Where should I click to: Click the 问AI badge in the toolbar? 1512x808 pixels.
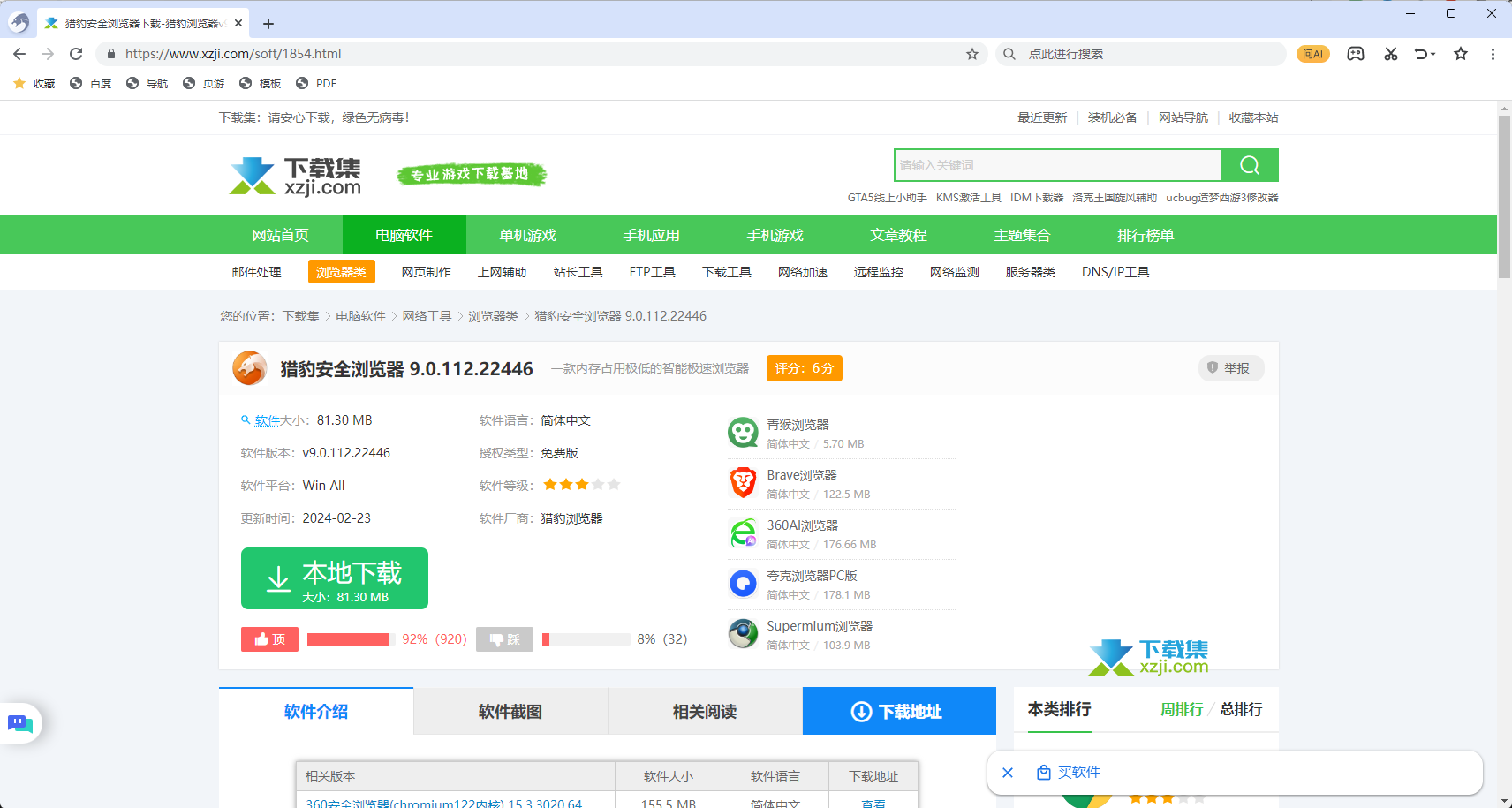point(1313,54)
